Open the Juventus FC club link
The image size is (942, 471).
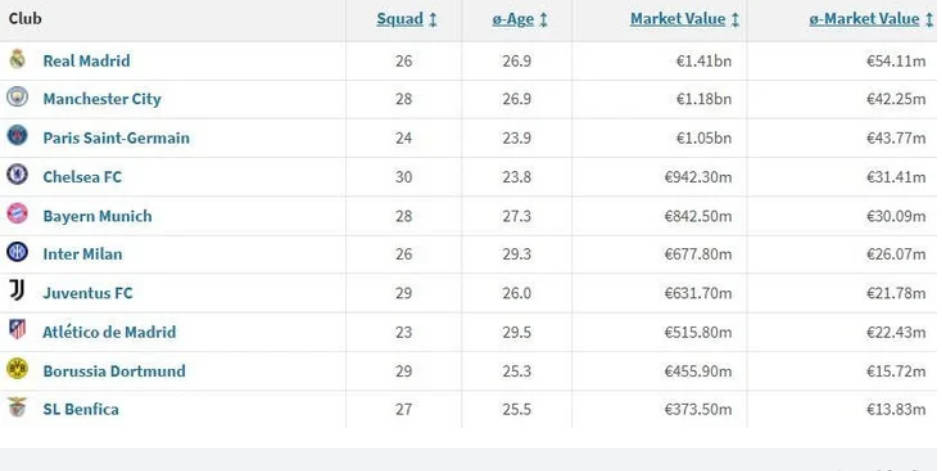[88, 293]
